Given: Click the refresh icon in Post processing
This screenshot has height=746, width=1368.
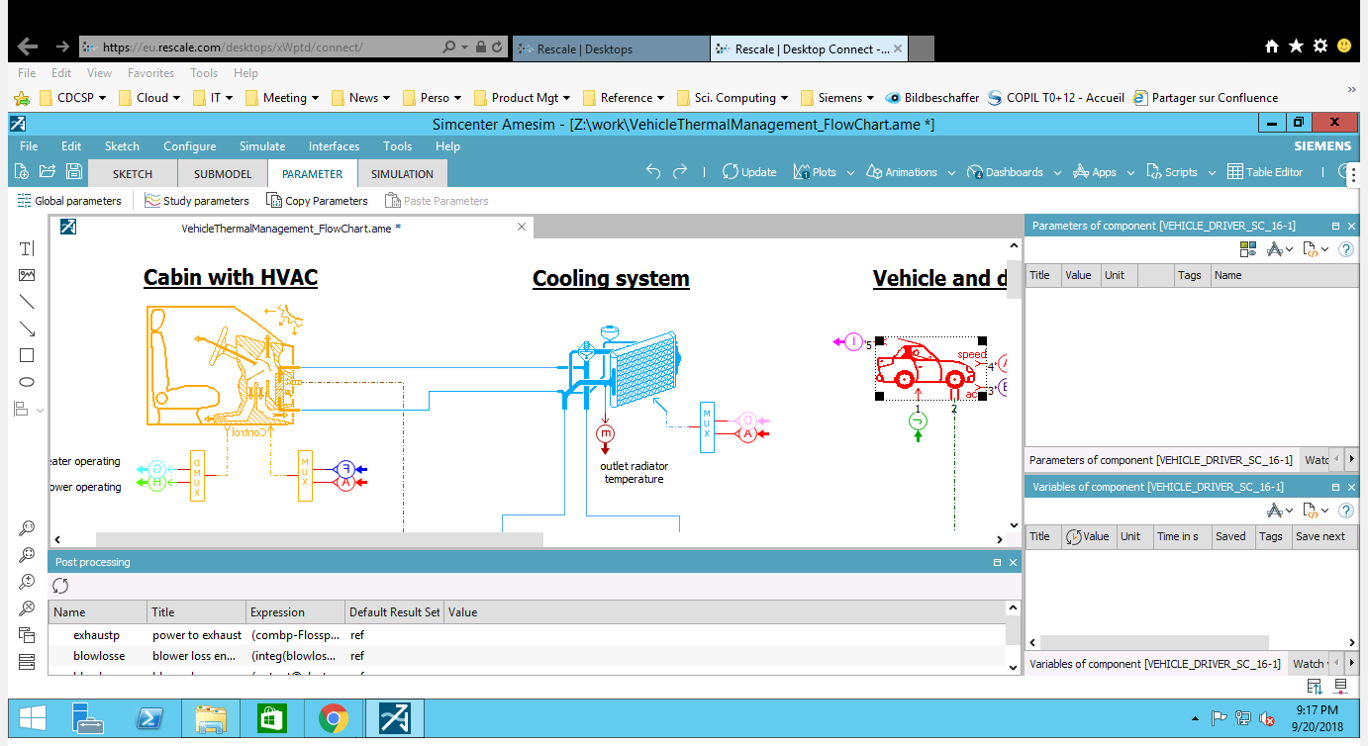Looking at the screenshot, I should click(x=61, y=586).
